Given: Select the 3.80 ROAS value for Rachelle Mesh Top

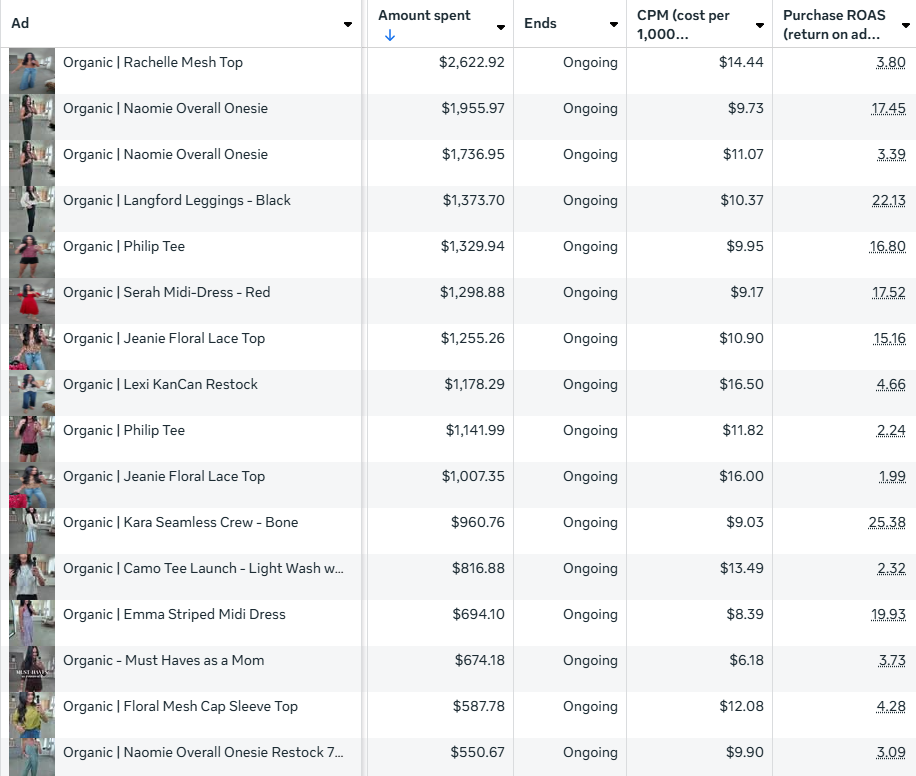Looking at the screenshot, I should click(890, 62).
